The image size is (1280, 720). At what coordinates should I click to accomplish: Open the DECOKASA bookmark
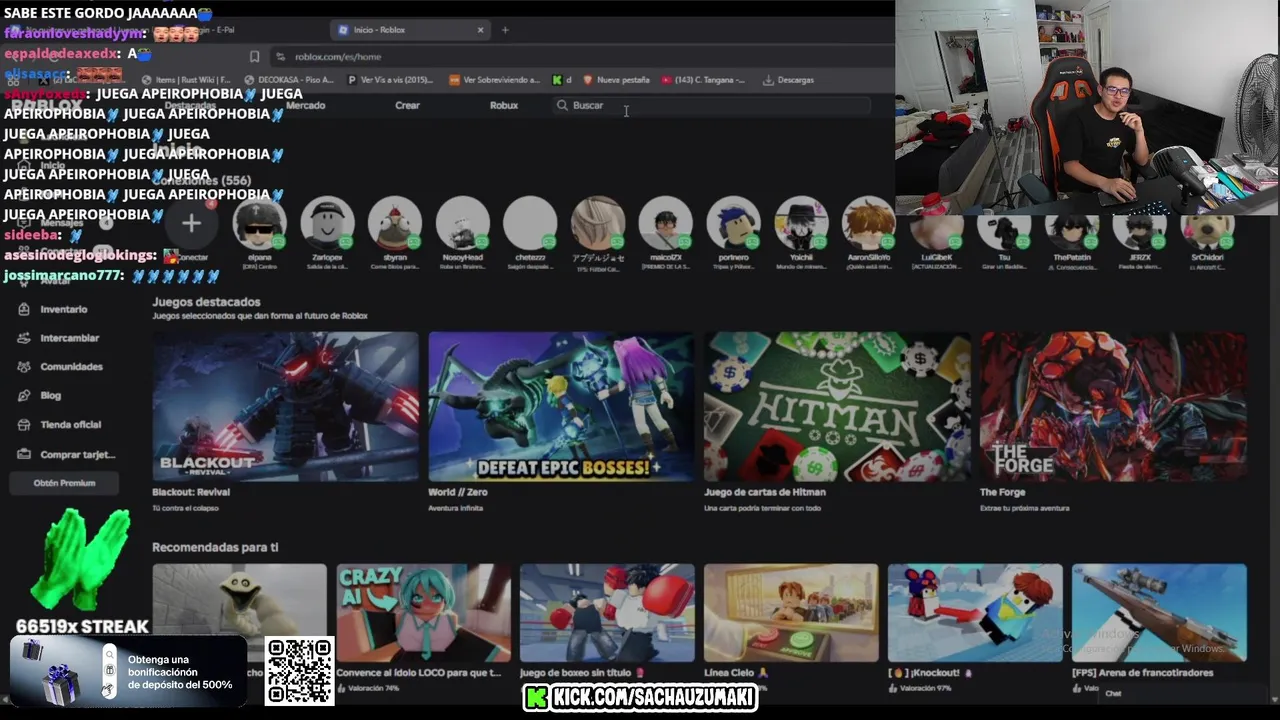pos(289,80)
